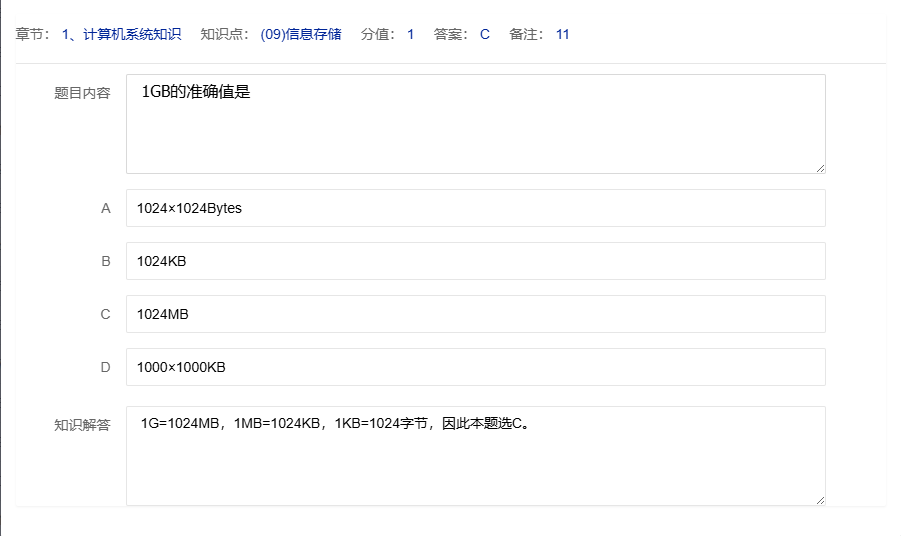Click option A field containing 1024×1024Bytes
Viewport: 901px width, 536px height.
[x=475, y=208]
